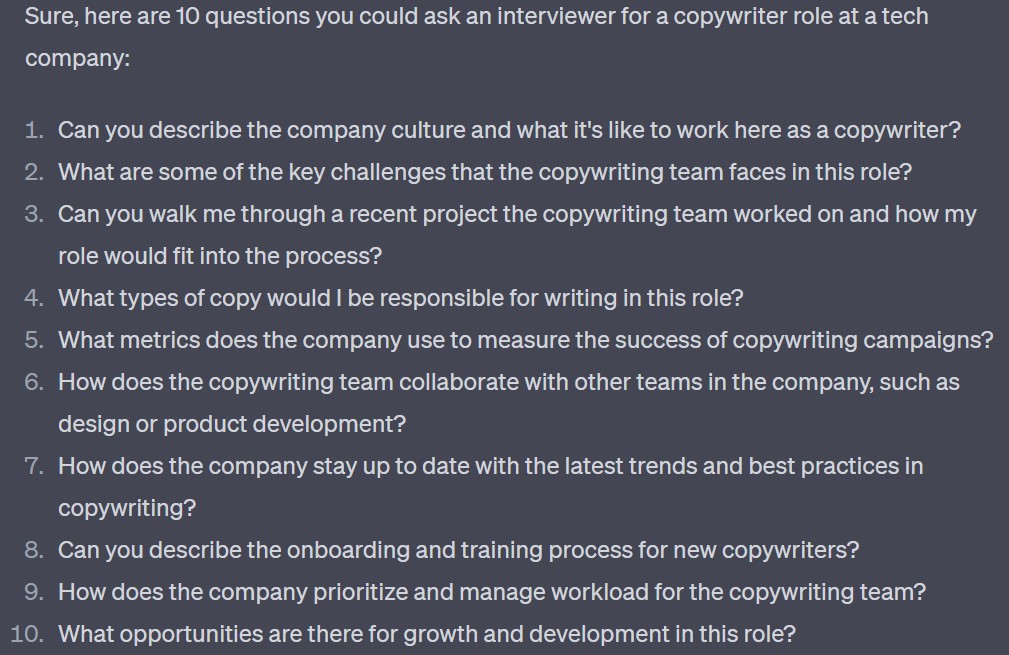Screen dimensions: 1009x655
Task: Click the workload prioritization question
Action: [492, 593]
